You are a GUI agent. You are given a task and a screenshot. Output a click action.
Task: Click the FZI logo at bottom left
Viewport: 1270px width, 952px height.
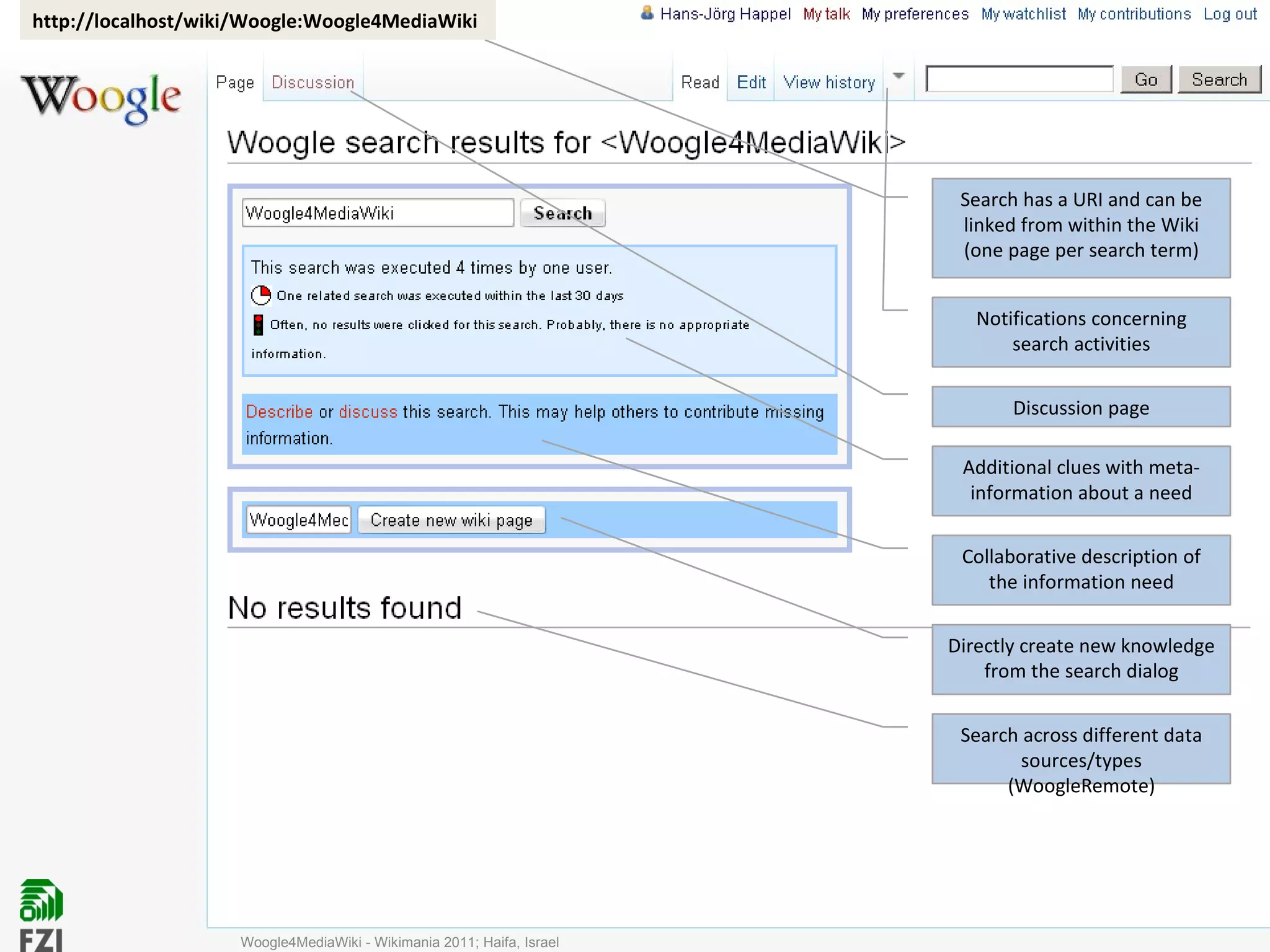(x=41, y=915)
